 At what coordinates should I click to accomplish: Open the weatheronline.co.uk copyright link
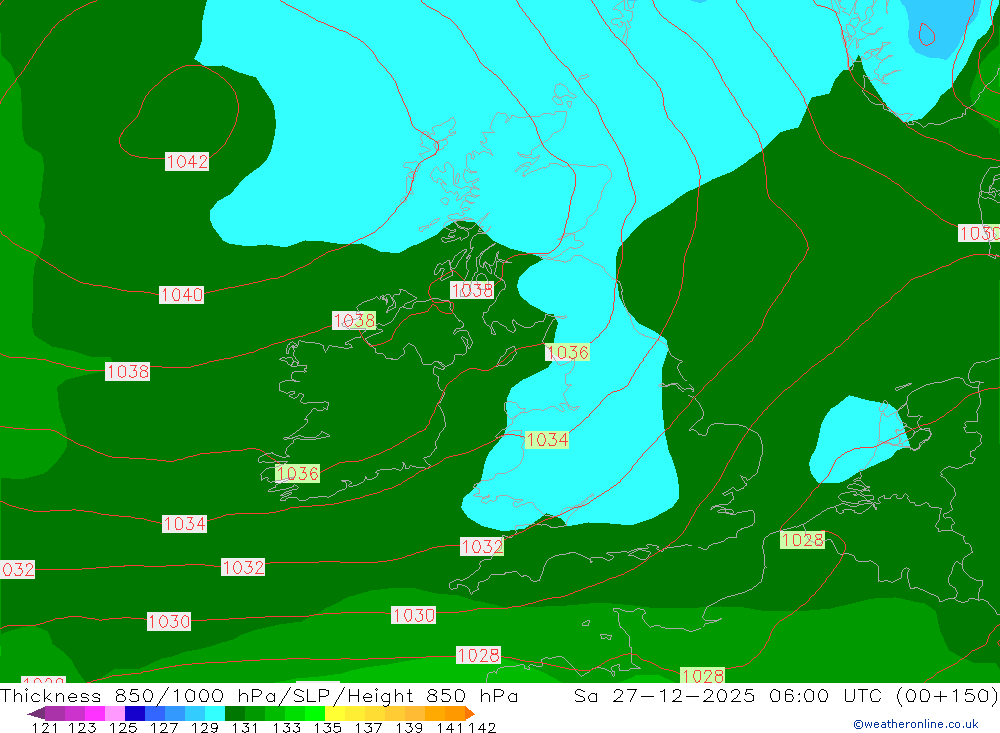916,724
